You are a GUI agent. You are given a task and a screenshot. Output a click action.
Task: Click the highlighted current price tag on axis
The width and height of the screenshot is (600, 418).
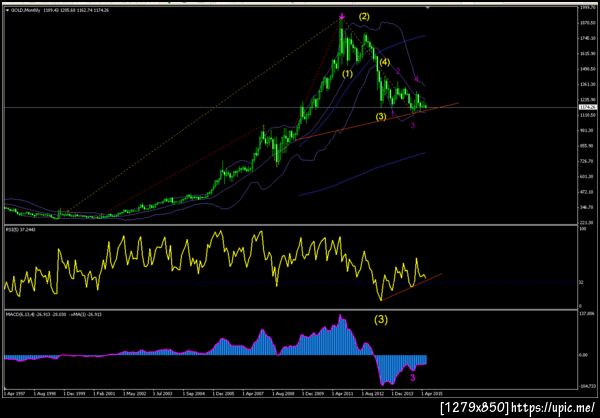coord(589,108)
